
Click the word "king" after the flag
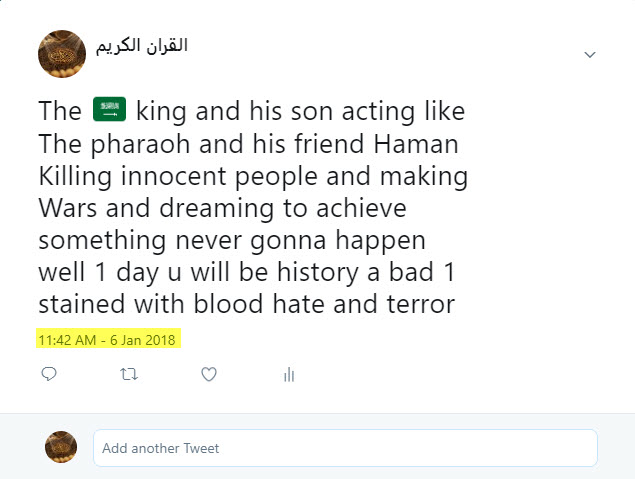pyautogui.click(x=166, y=110)
